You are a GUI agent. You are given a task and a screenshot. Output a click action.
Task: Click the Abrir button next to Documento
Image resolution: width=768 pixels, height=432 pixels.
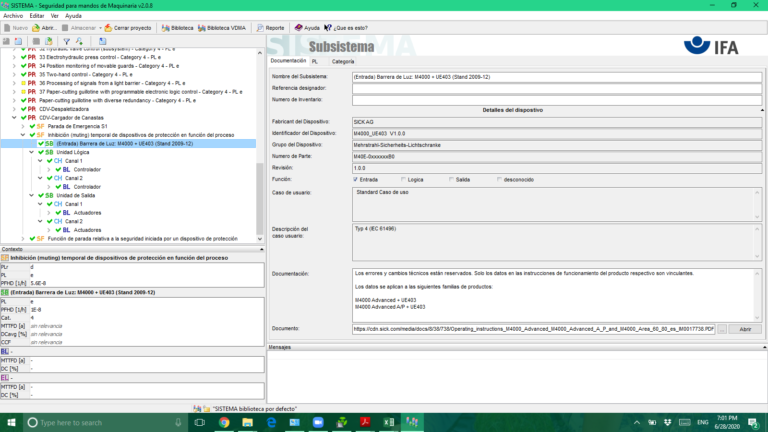pos(743,328)
